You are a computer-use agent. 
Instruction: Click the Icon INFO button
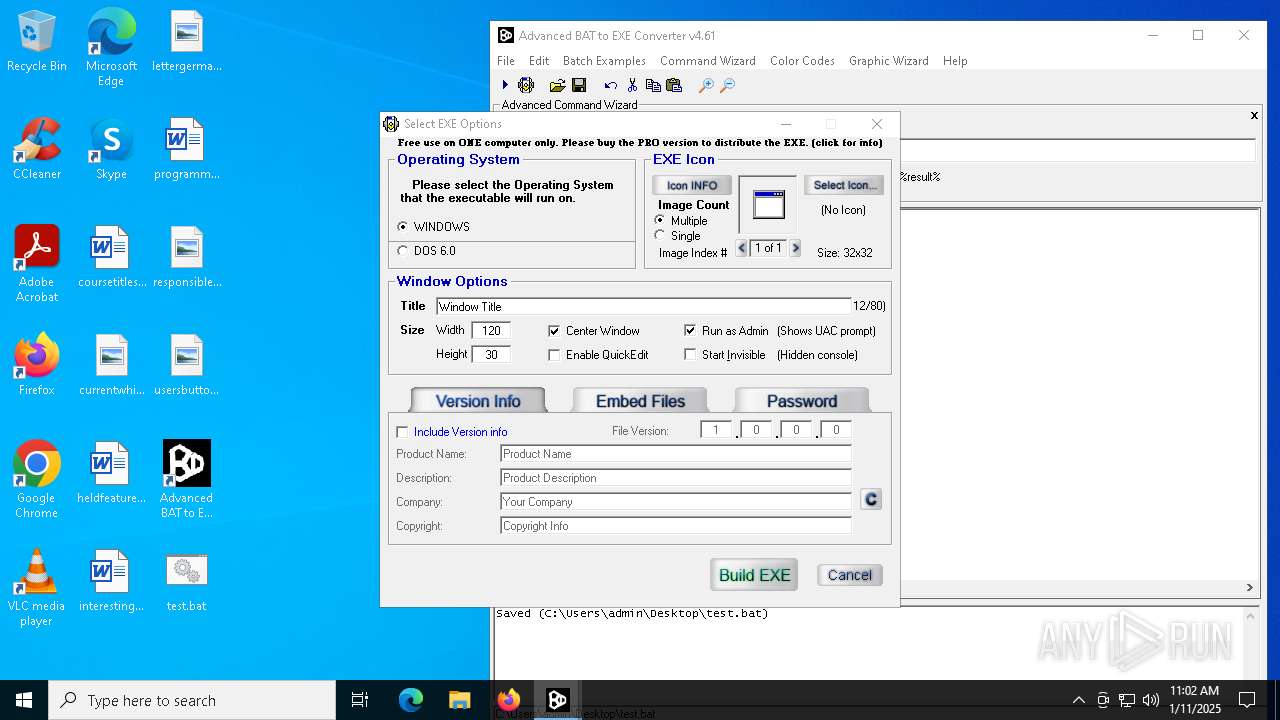(x=692, y=186)
